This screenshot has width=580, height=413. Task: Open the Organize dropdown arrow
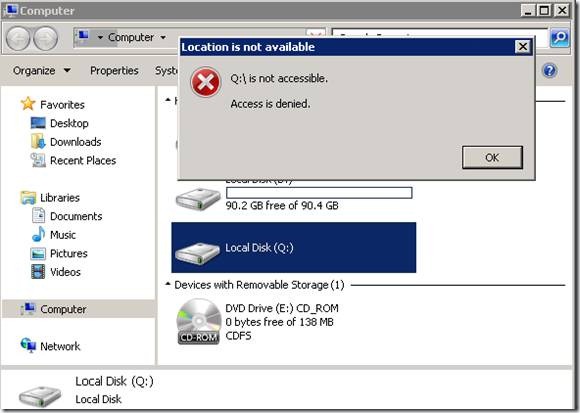click(x=67, y=70)
